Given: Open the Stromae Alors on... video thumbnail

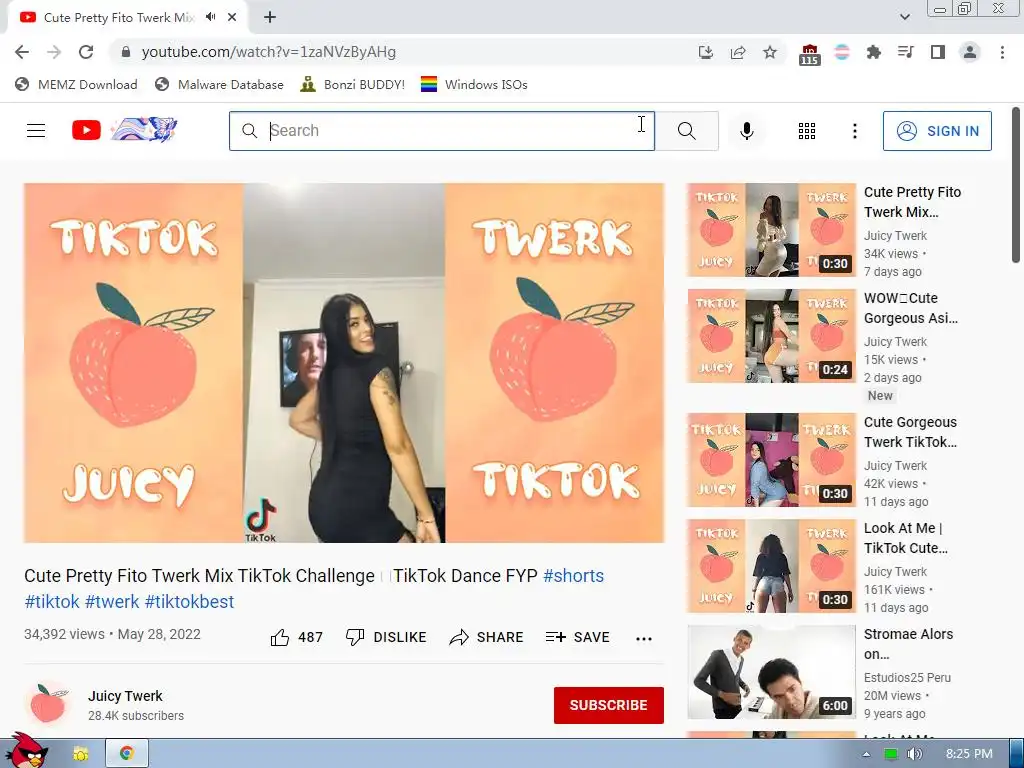Looking at the screenshot, I should [x=771, y=672].
